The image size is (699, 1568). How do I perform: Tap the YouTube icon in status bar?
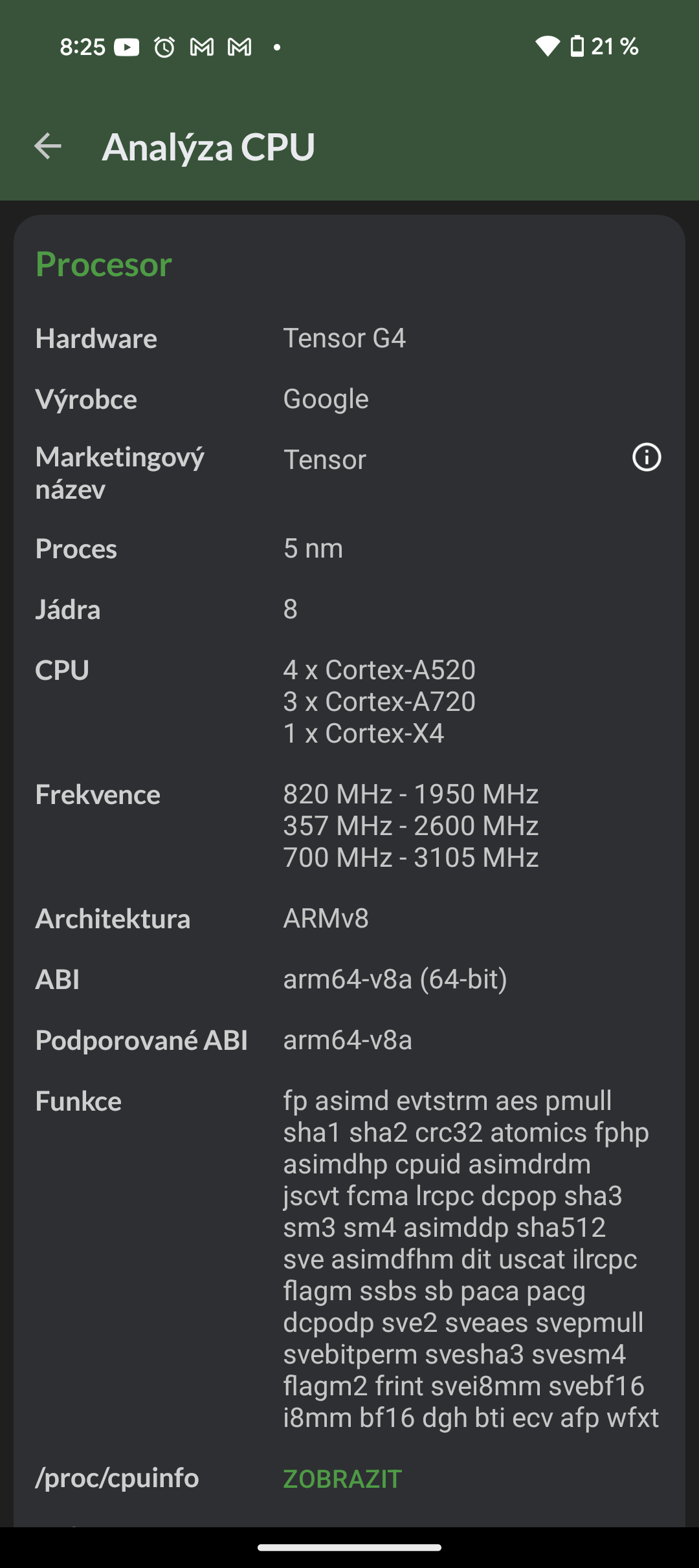coord(127,46)
